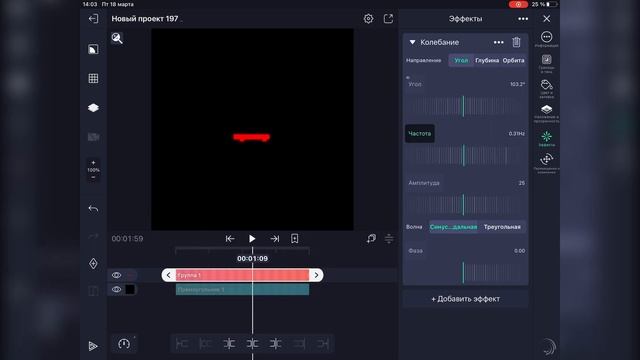Open Эффекты panel three-dots menu
This screenshot has height=360, width=640.
tap(523, 19)
